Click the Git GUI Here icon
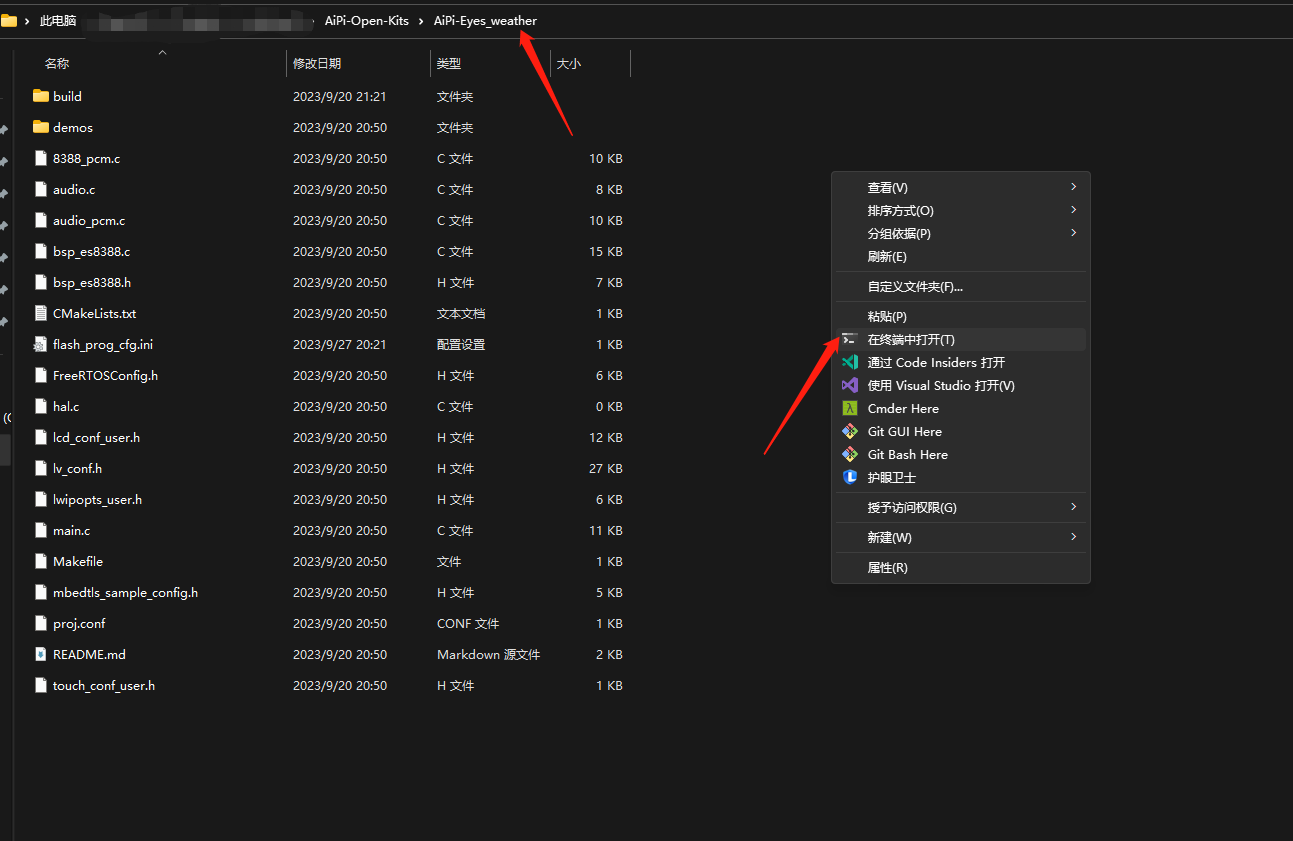This screenshot has width=1293, height=841. click(849, 431)
